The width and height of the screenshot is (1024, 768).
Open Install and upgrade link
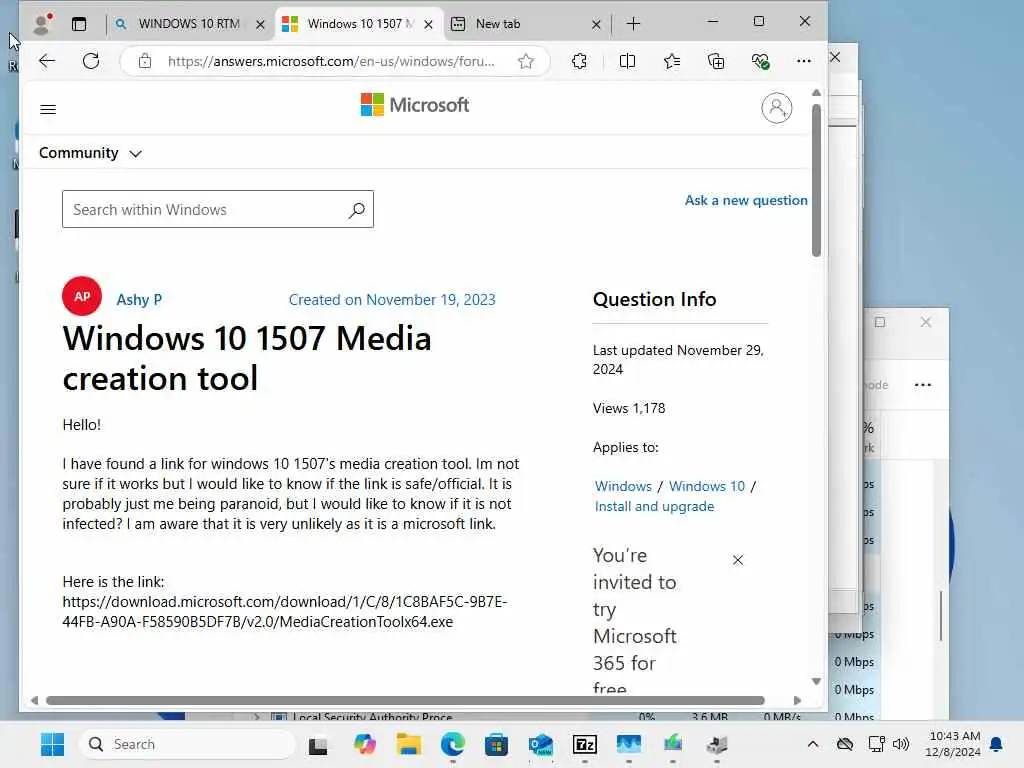pos(654,507)
